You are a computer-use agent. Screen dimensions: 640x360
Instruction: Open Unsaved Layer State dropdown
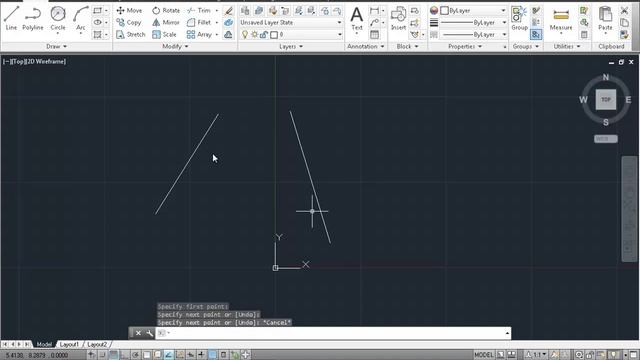click(x=291, y=22)
